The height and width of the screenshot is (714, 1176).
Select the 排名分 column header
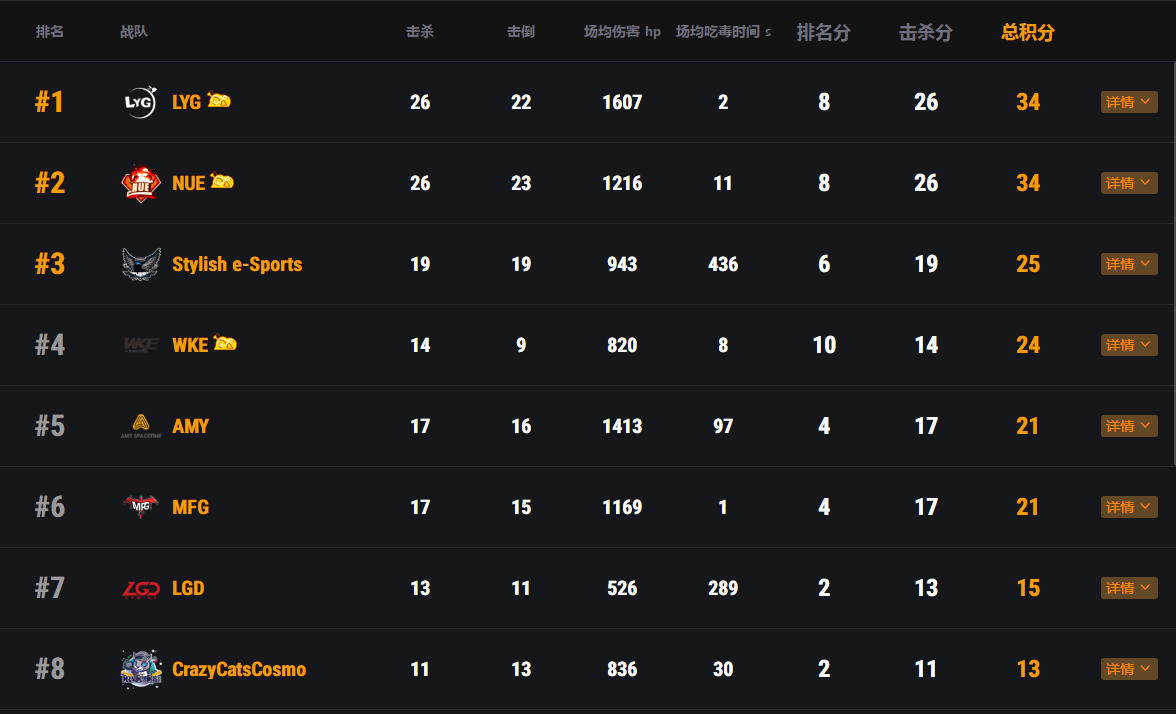pos(824,32)
